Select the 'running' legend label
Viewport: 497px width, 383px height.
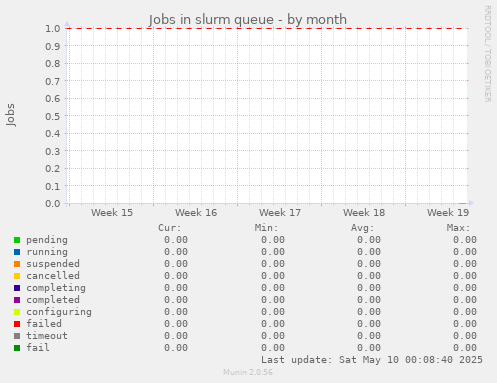click(x=47, y=252)
